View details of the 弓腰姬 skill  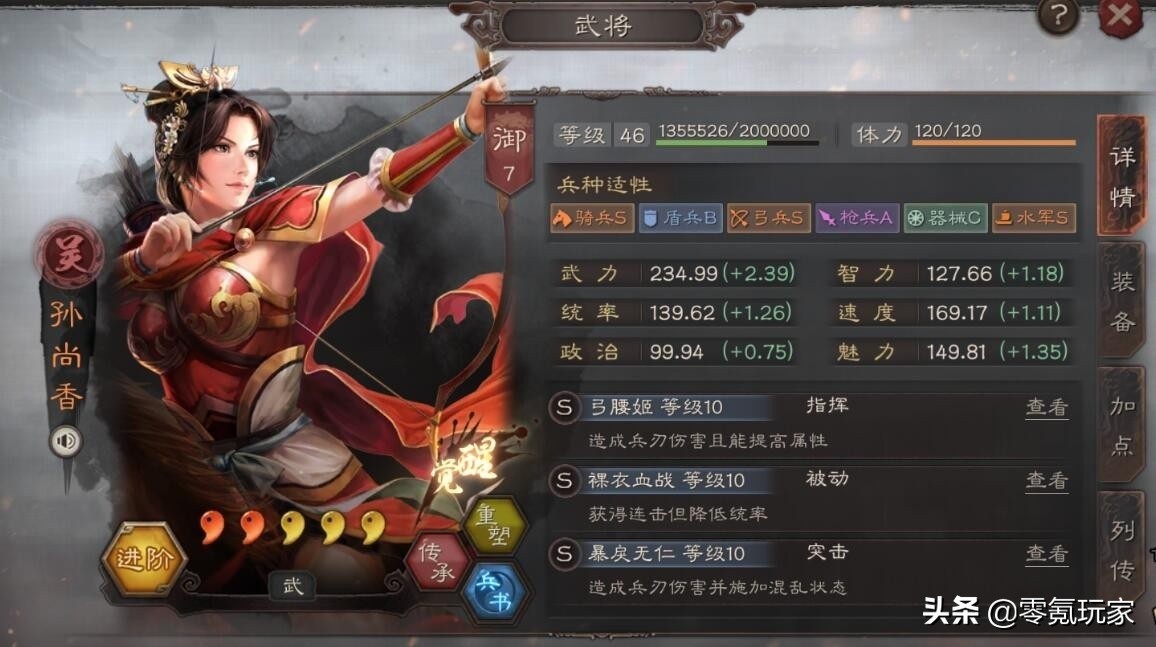pos(1047,407)
